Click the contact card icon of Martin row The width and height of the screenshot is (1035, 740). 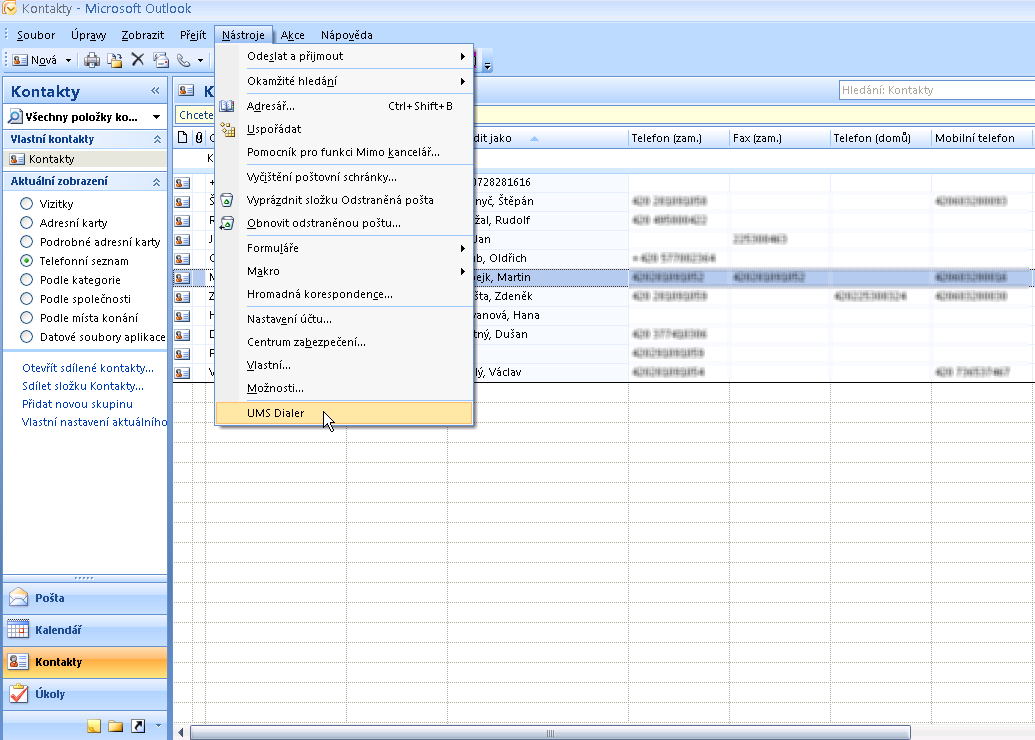tap(183, 278)
